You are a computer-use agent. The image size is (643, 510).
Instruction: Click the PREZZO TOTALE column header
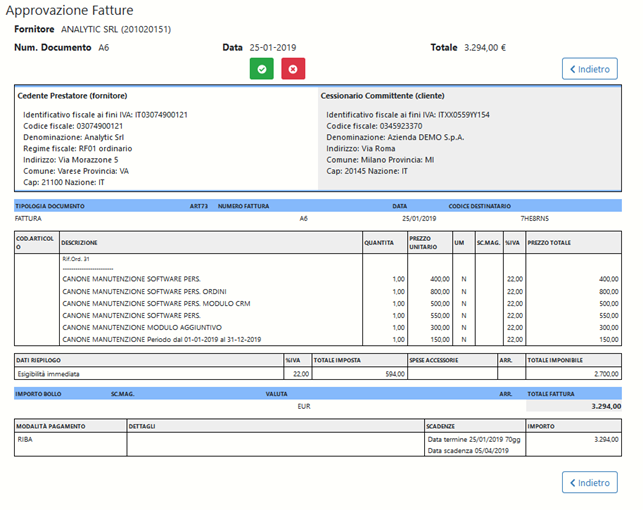click(549, 242)
